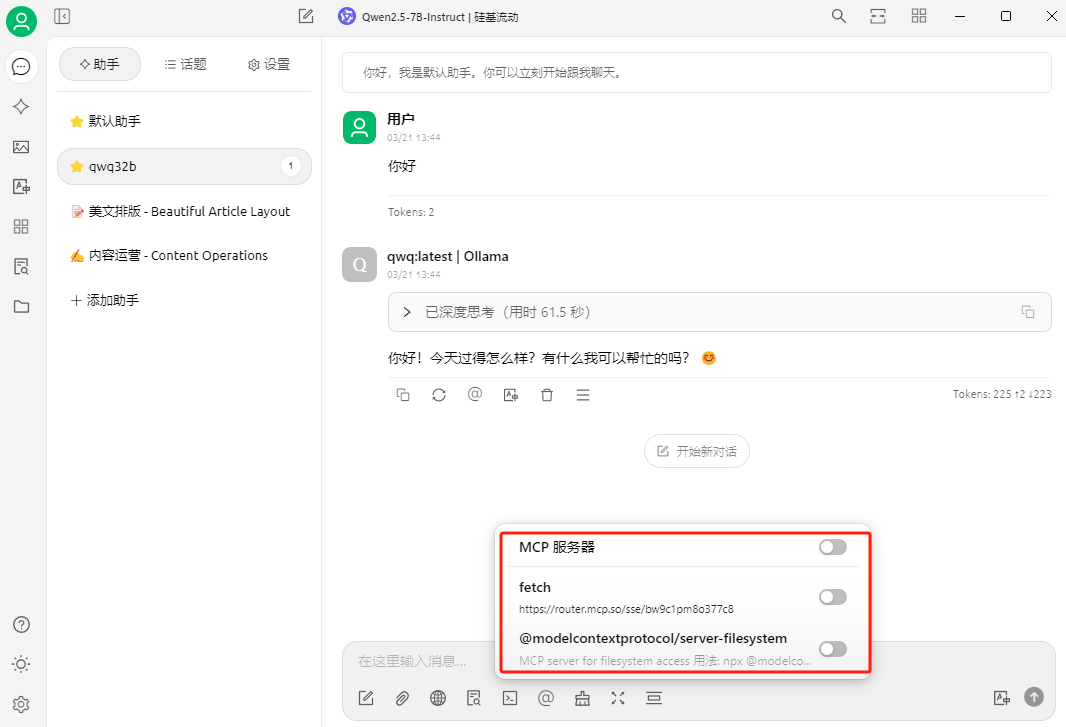Select the 默认助手 assistant
This screenshot has height=727, width=1066.
coord(184,121)
